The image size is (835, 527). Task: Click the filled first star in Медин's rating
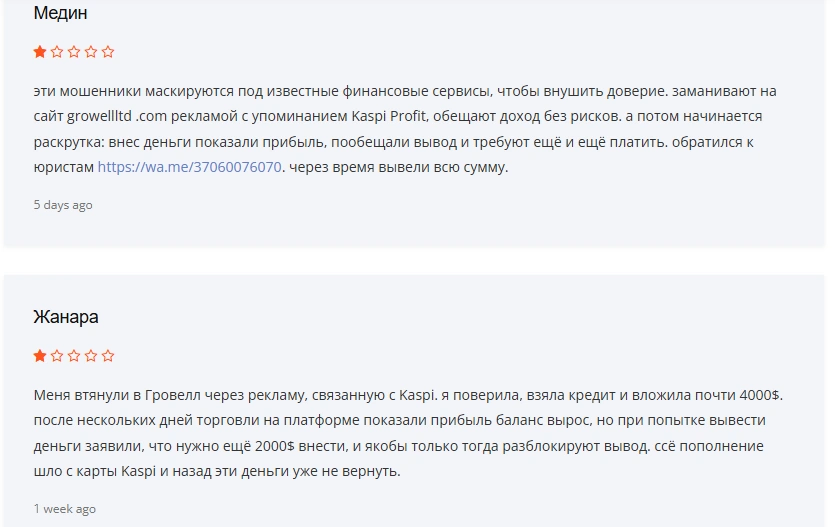(x=40, y=52)
